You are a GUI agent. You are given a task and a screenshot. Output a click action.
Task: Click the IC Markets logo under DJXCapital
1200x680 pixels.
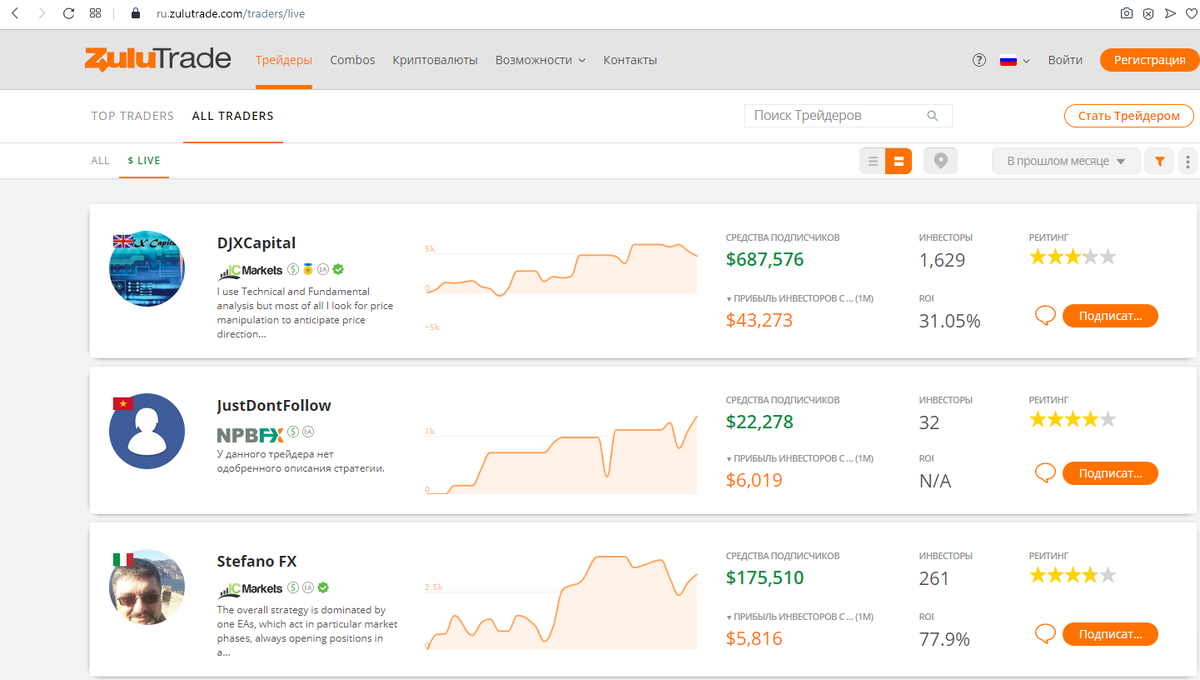click(x=250, y=270)
